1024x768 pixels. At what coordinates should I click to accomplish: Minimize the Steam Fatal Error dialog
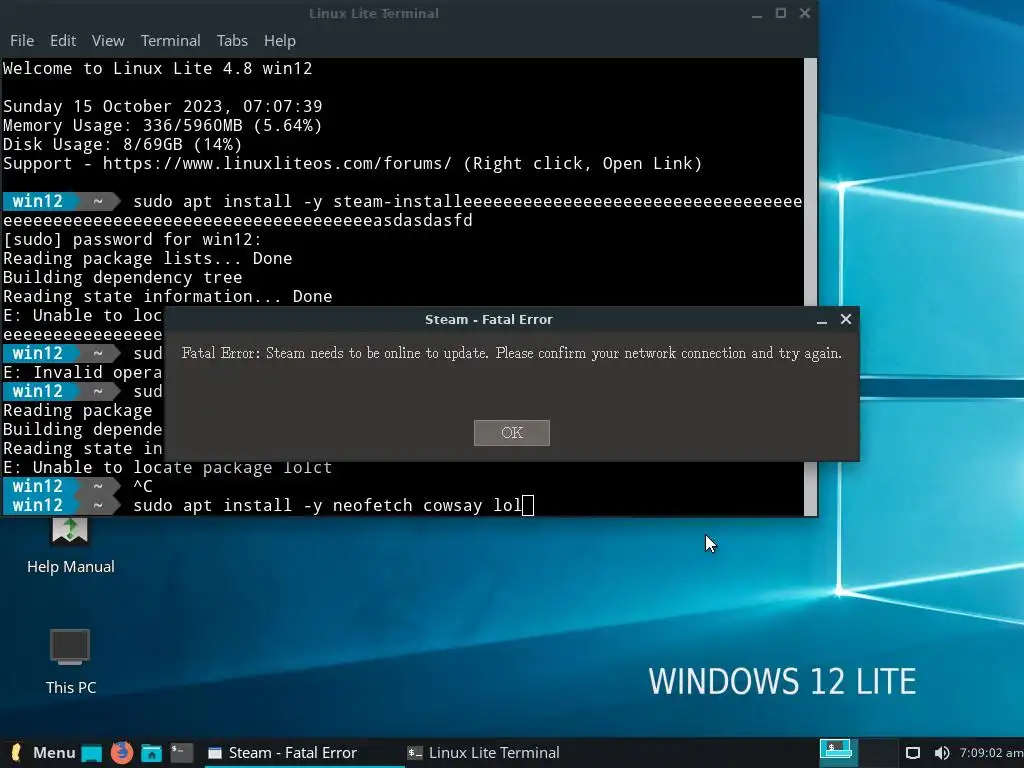coord(822,320)
